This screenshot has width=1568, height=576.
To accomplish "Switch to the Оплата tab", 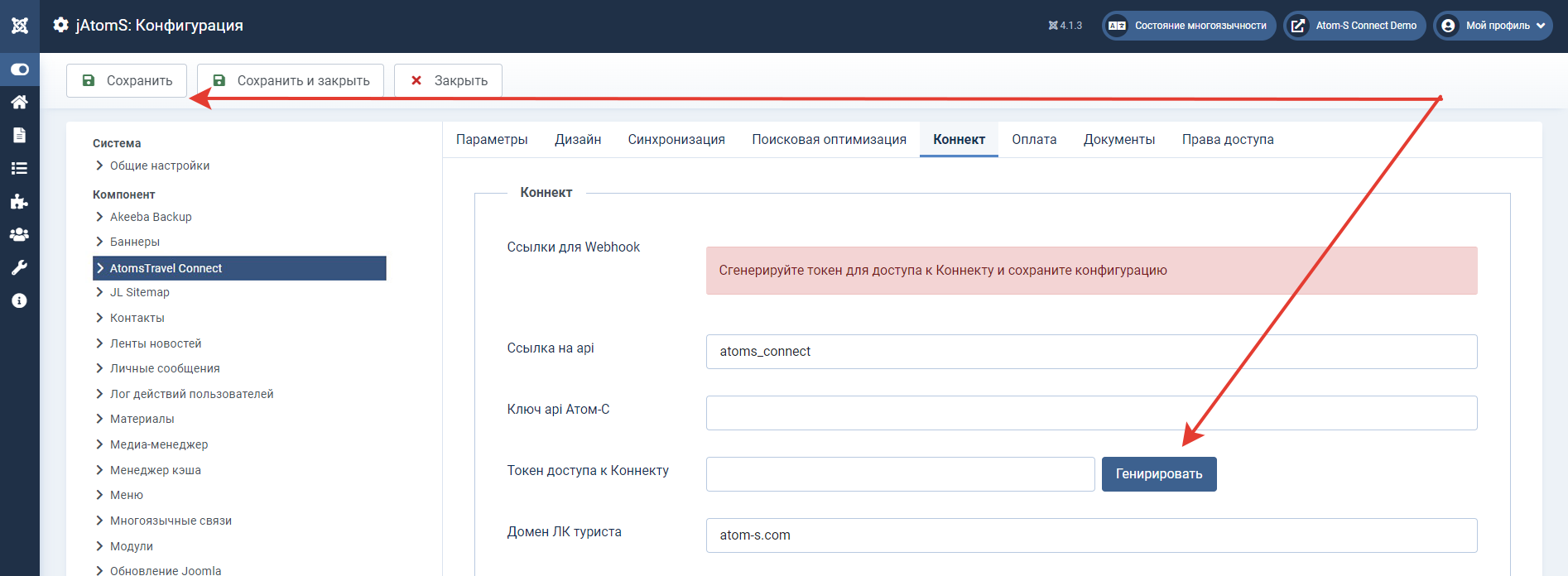I will [1034, 139].
